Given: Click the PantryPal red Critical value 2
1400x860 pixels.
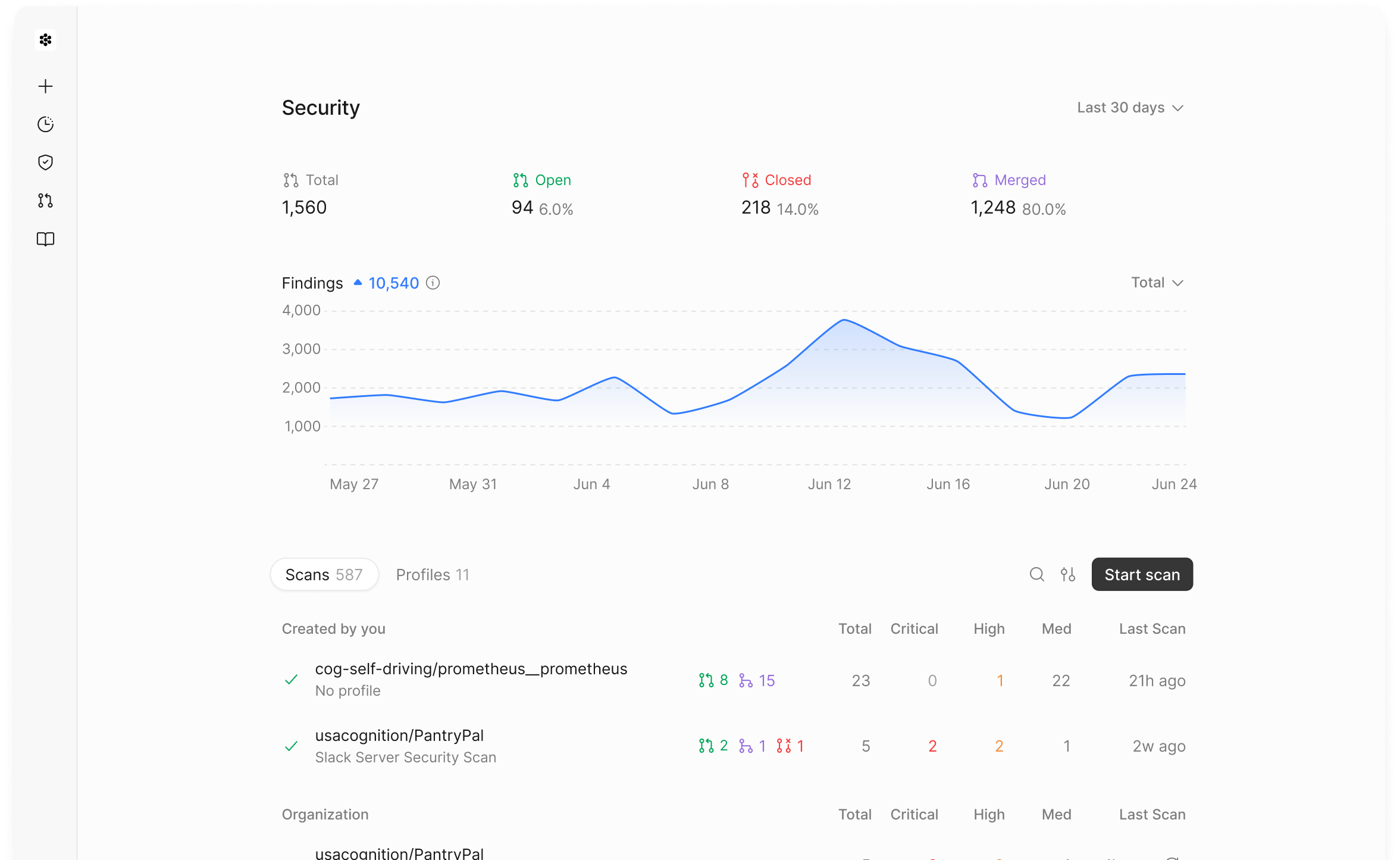Looking at the screenshot, I should (932, 746).
